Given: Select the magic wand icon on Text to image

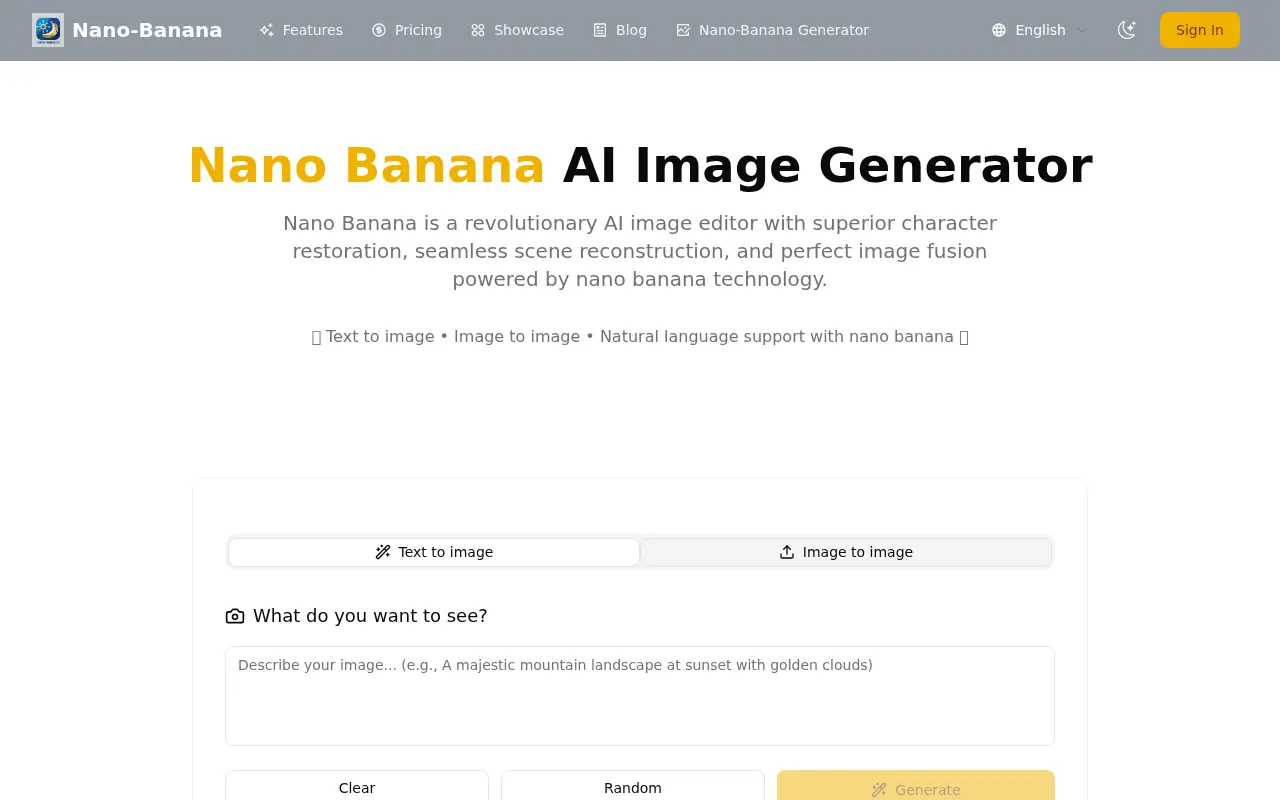Looking at the screenshot, I should 383,552.
